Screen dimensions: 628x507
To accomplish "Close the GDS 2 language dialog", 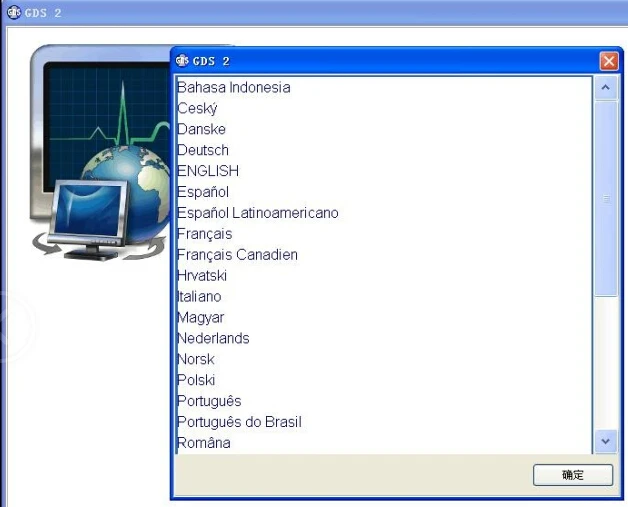I will coord(609,61).
